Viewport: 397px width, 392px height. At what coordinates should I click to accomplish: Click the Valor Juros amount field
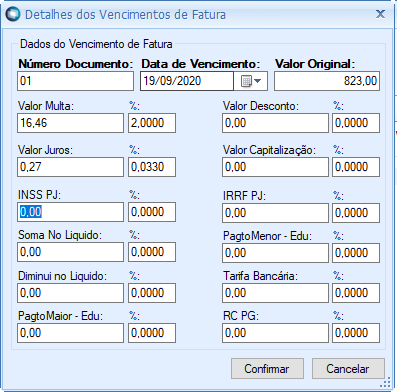coord(70,167)
